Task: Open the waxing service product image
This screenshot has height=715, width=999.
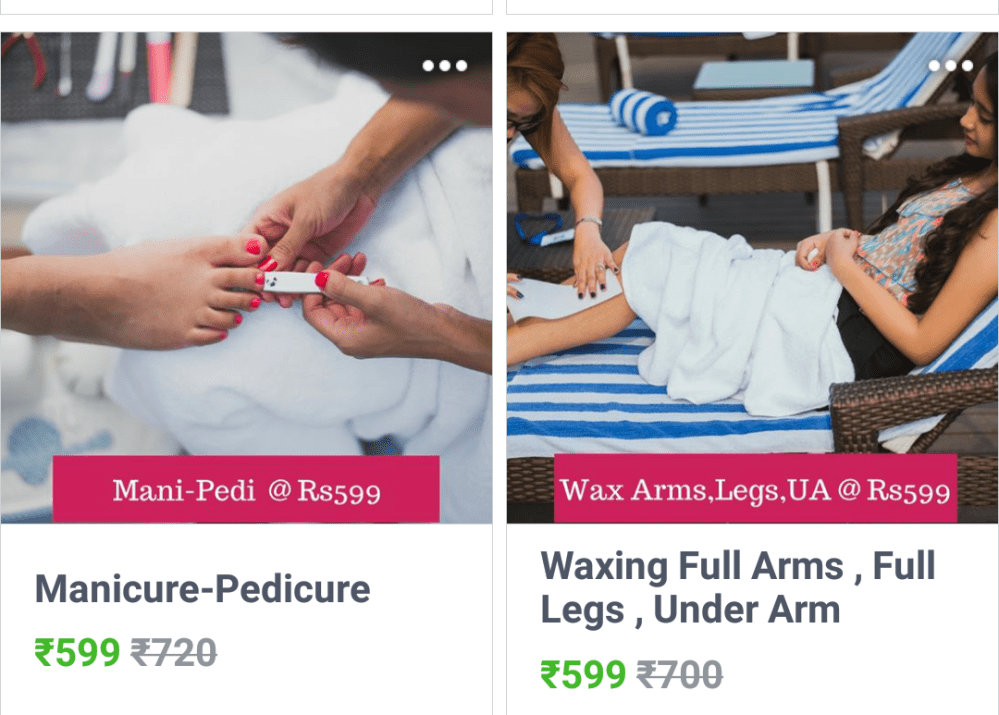Action: [752, 278]
